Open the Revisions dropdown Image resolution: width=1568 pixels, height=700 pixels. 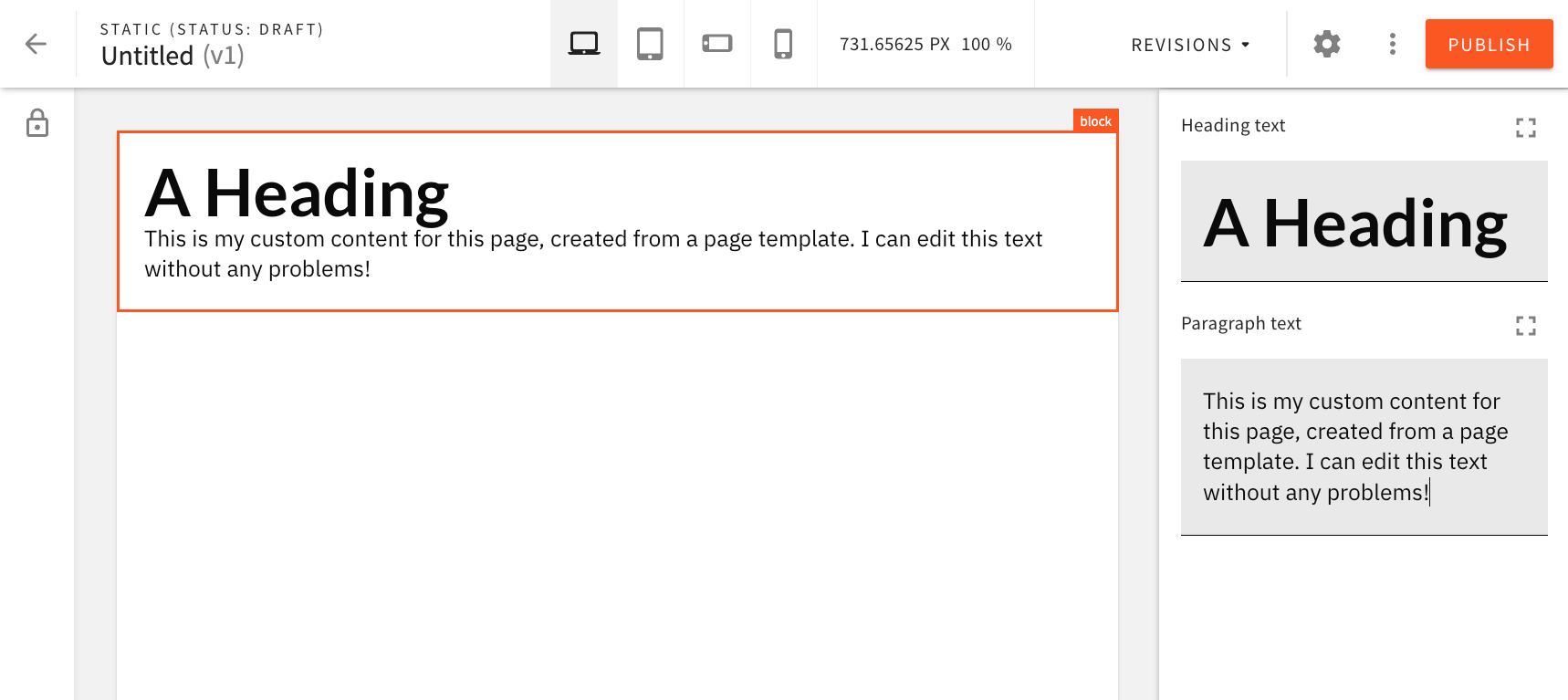point(1181,45)
